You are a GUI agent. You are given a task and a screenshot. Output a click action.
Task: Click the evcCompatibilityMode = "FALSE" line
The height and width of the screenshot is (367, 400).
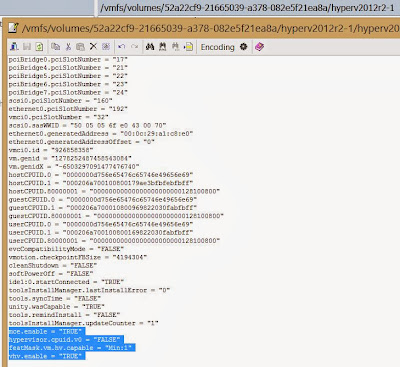click(66, 249)
